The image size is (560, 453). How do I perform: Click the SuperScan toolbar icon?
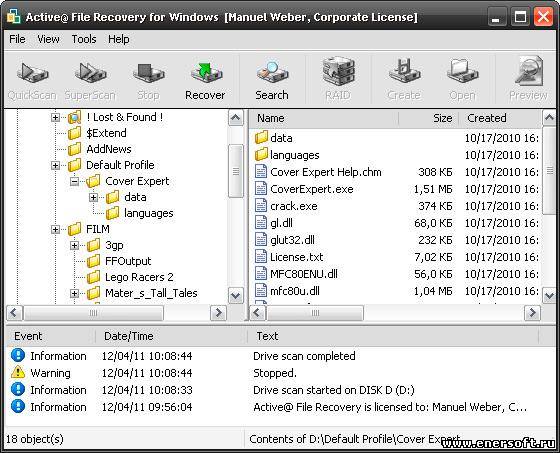[90, 73]
